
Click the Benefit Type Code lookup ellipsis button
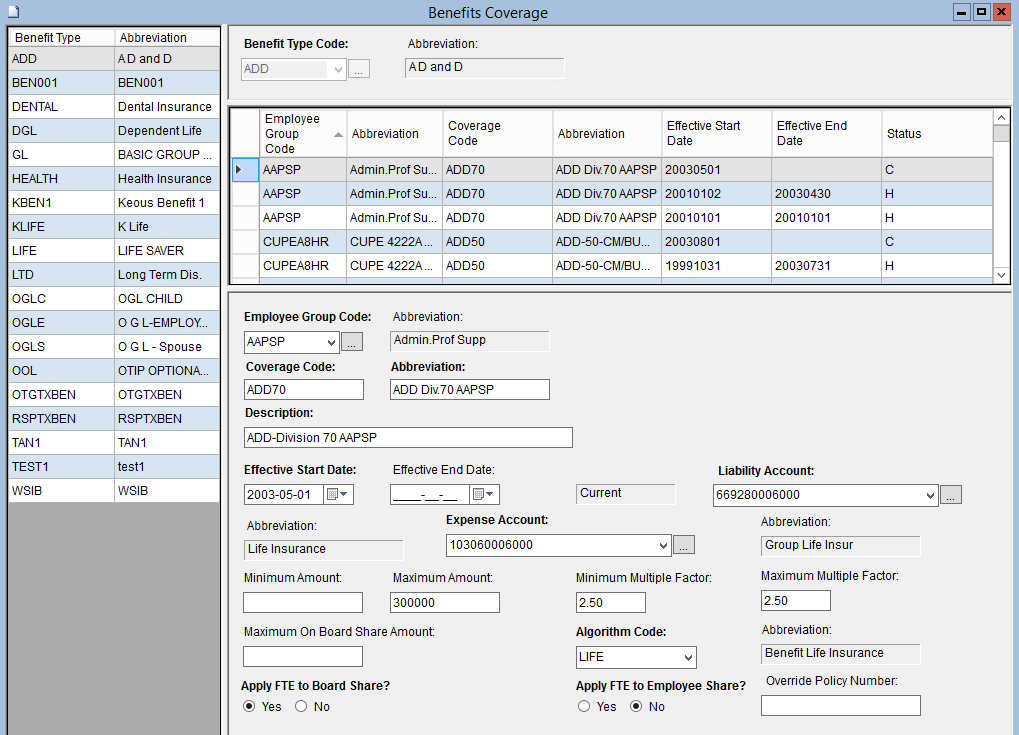click(x=359, y=69)
